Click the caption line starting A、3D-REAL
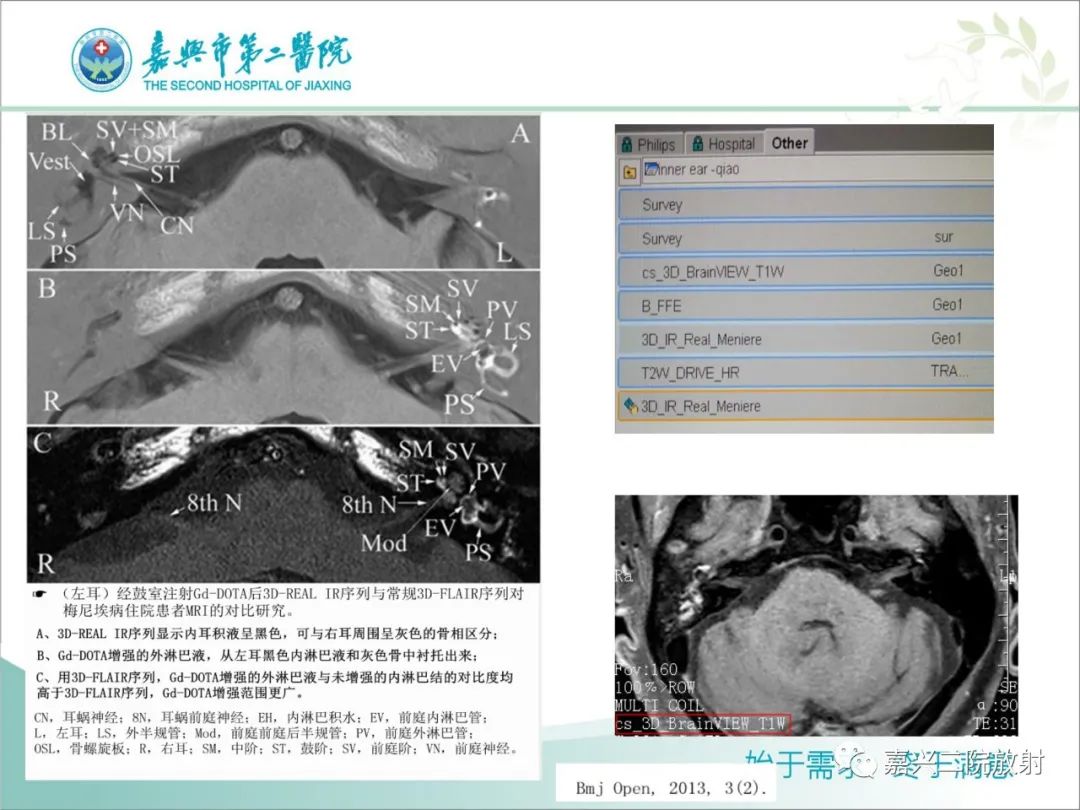 click(267, 634)
